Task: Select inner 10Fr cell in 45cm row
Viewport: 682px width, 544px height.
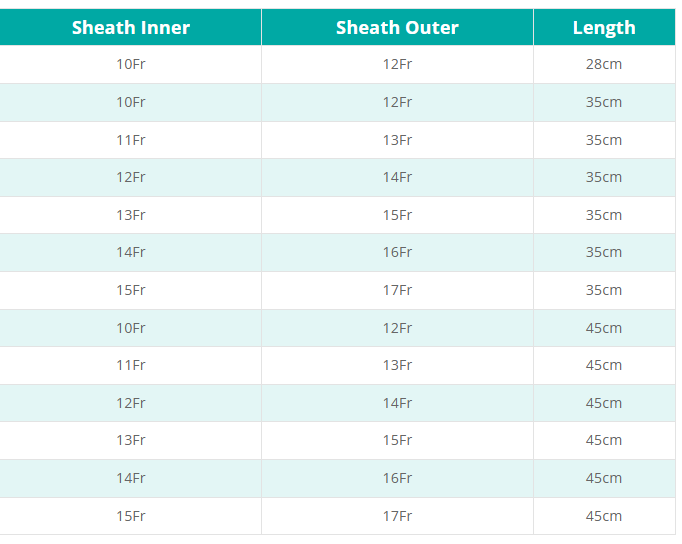Action: coord(131,328)
